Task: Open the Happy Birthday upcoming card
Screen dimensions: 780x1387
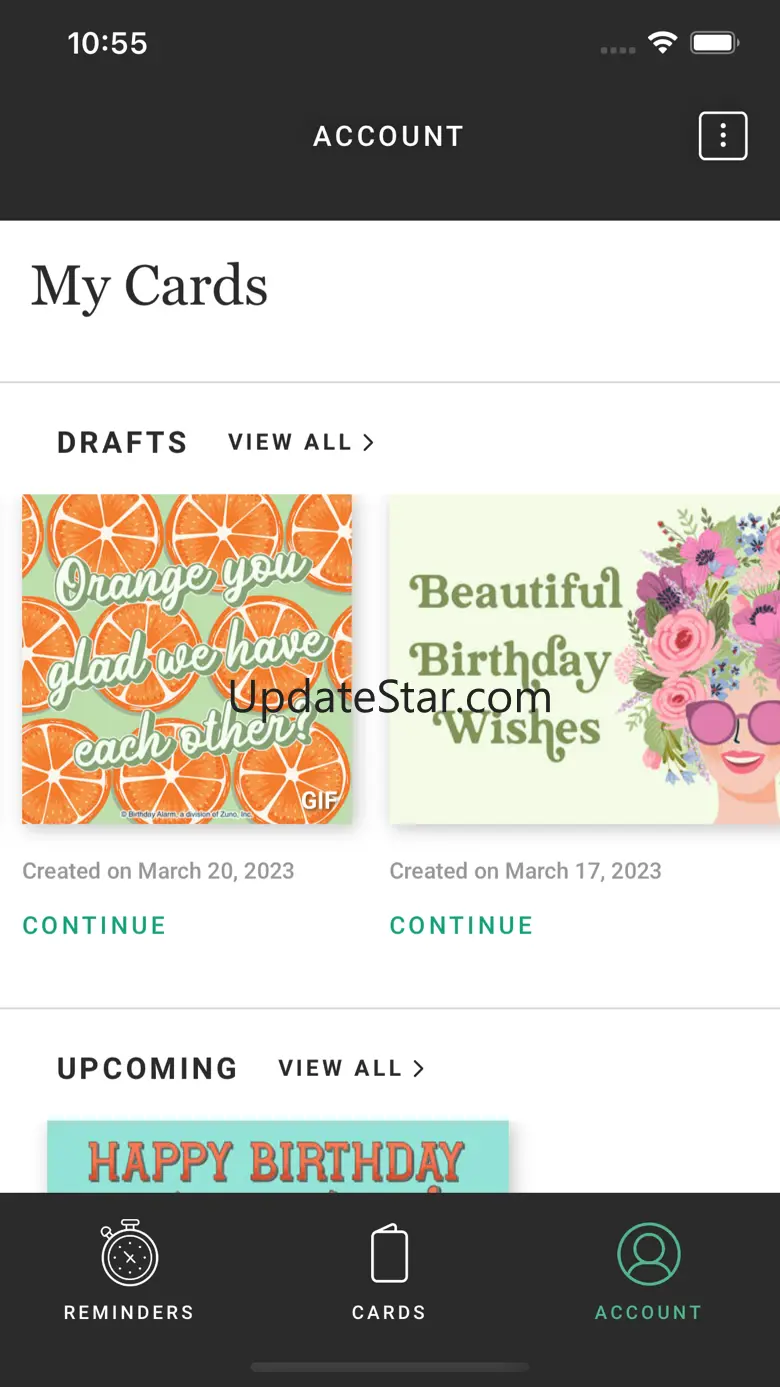Action: click(x=278, y=1158)
